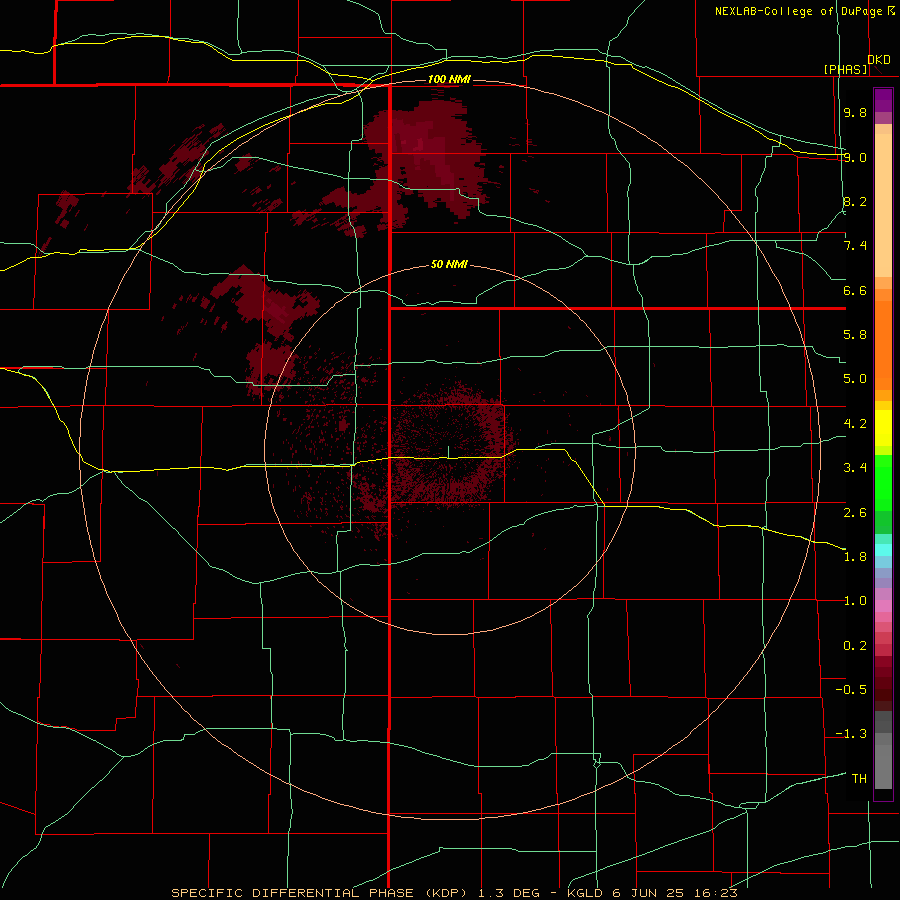Click the 0.2 scale value

pos(855,646)
